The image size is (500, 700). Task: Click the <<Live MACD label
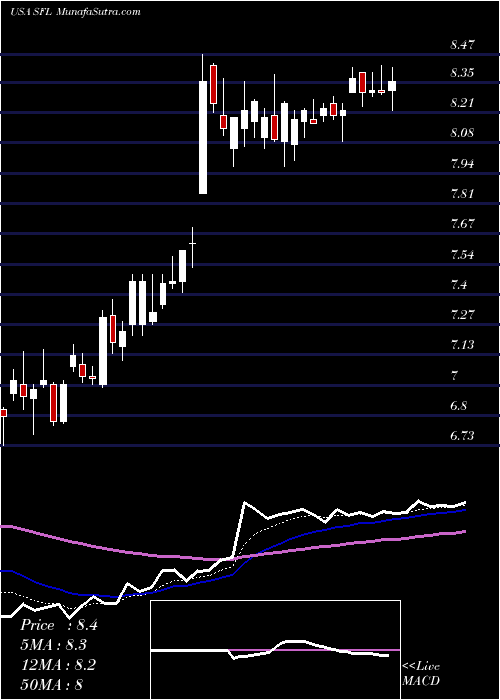tap(421, 674)
